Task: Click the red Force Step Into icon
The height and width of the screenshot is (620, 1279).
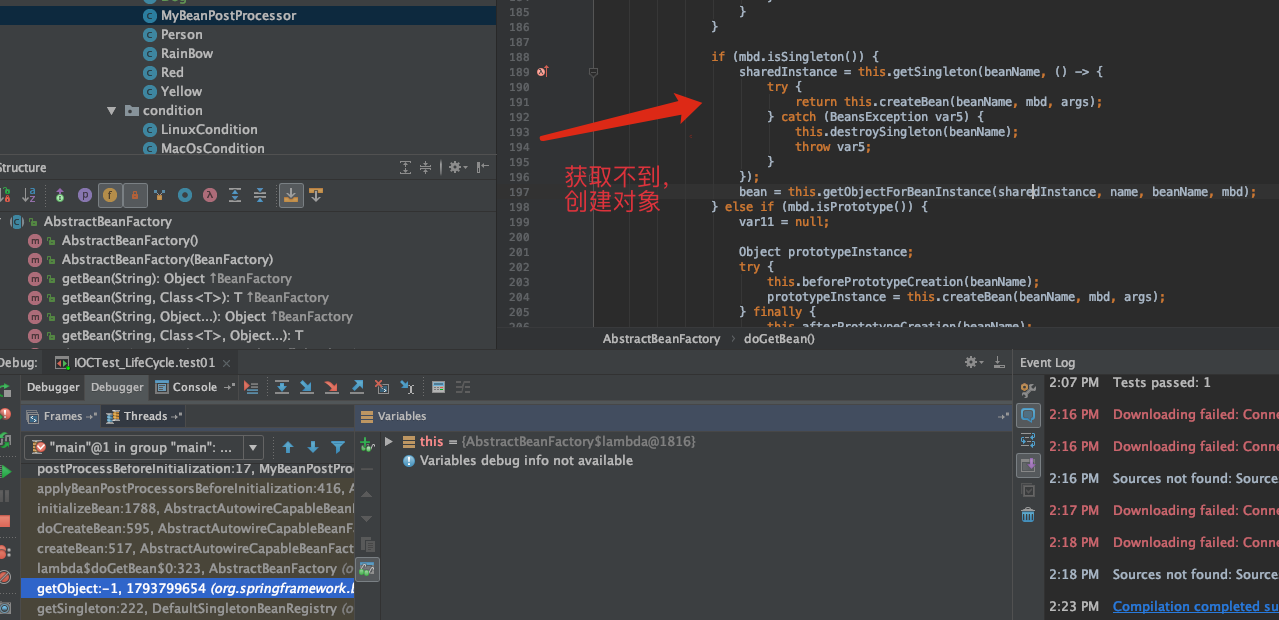Action: [x=331, y=387]
